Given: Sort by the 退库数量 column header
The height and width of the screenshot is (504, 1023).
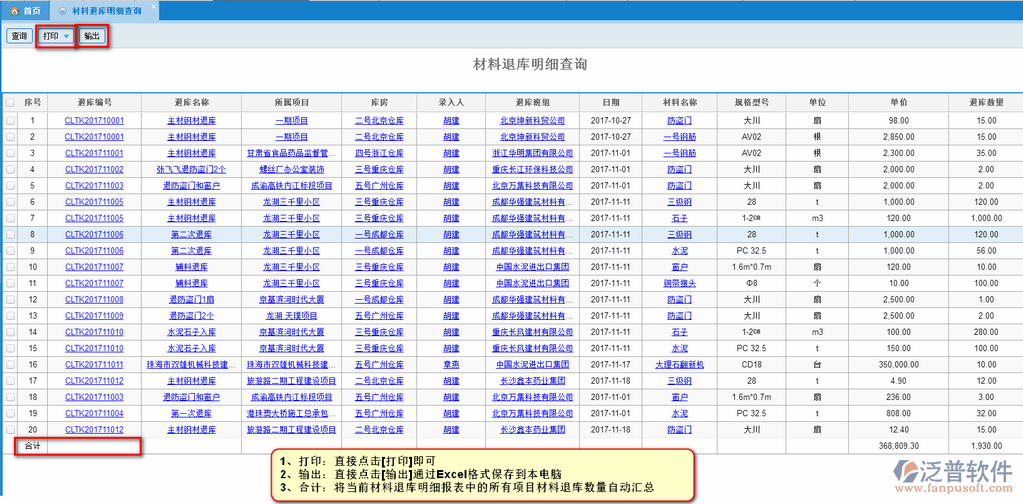Looking at the screenshot, I should (986, 102).
